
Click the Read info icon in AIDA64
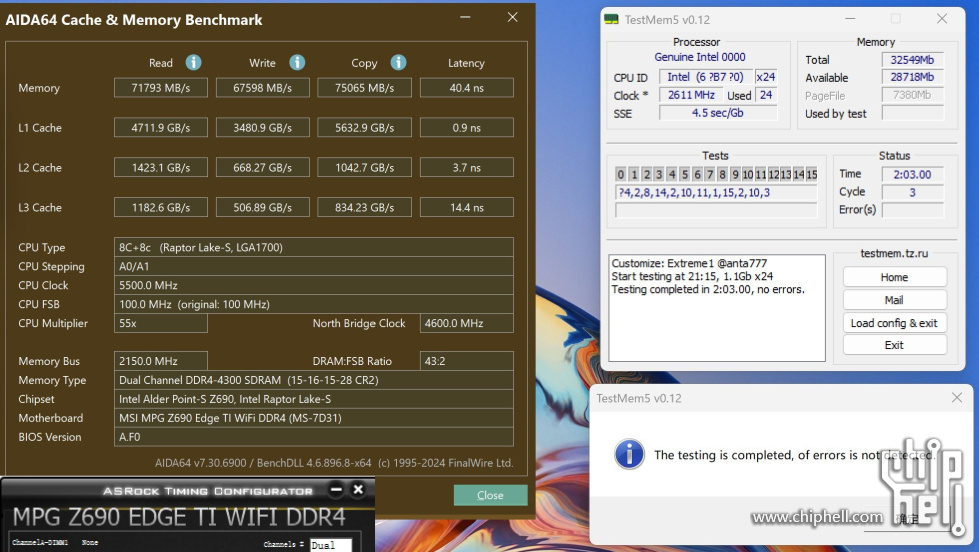(194, 62)
